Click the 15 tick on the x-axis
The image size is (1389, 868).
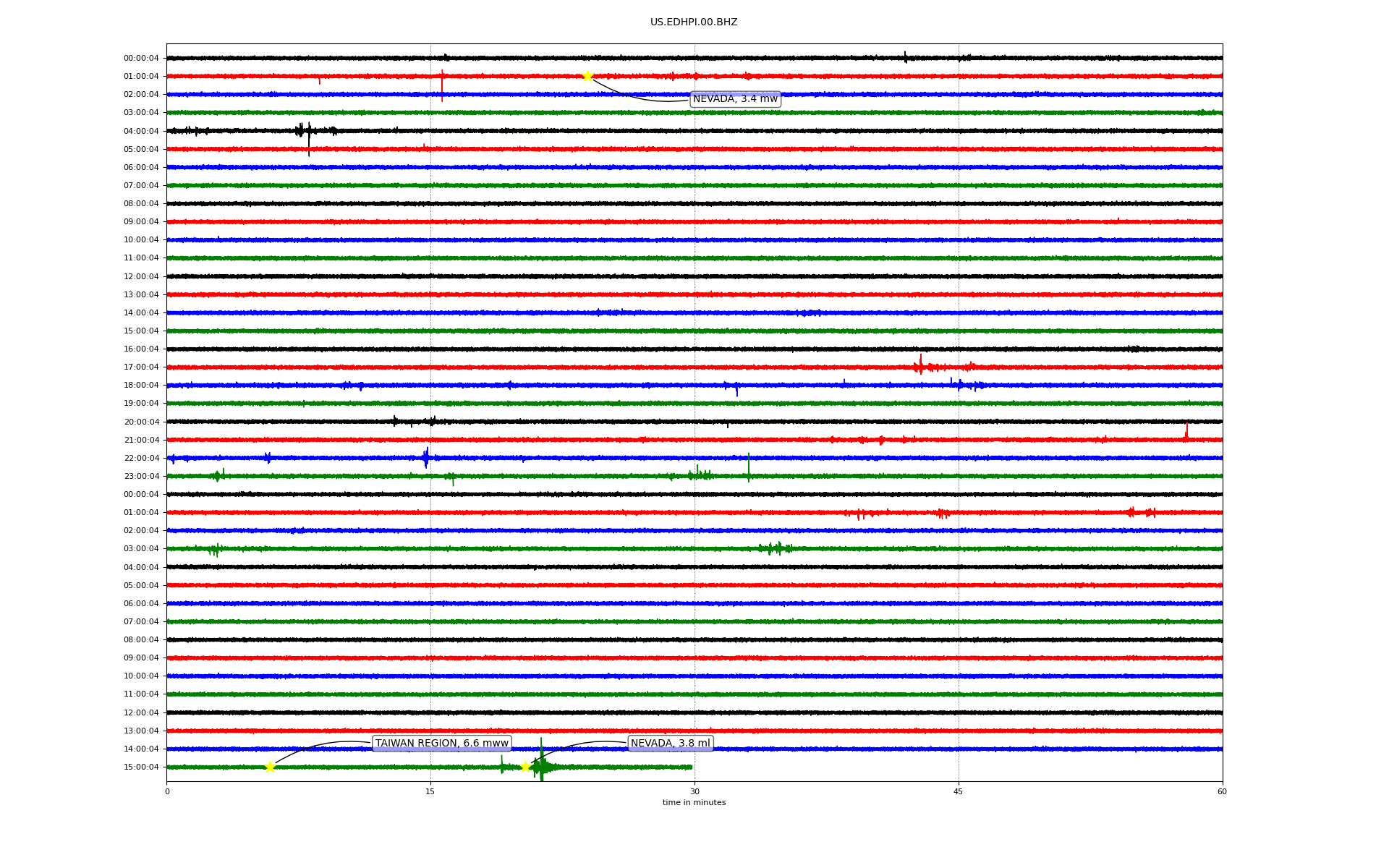tap(430, 791)
